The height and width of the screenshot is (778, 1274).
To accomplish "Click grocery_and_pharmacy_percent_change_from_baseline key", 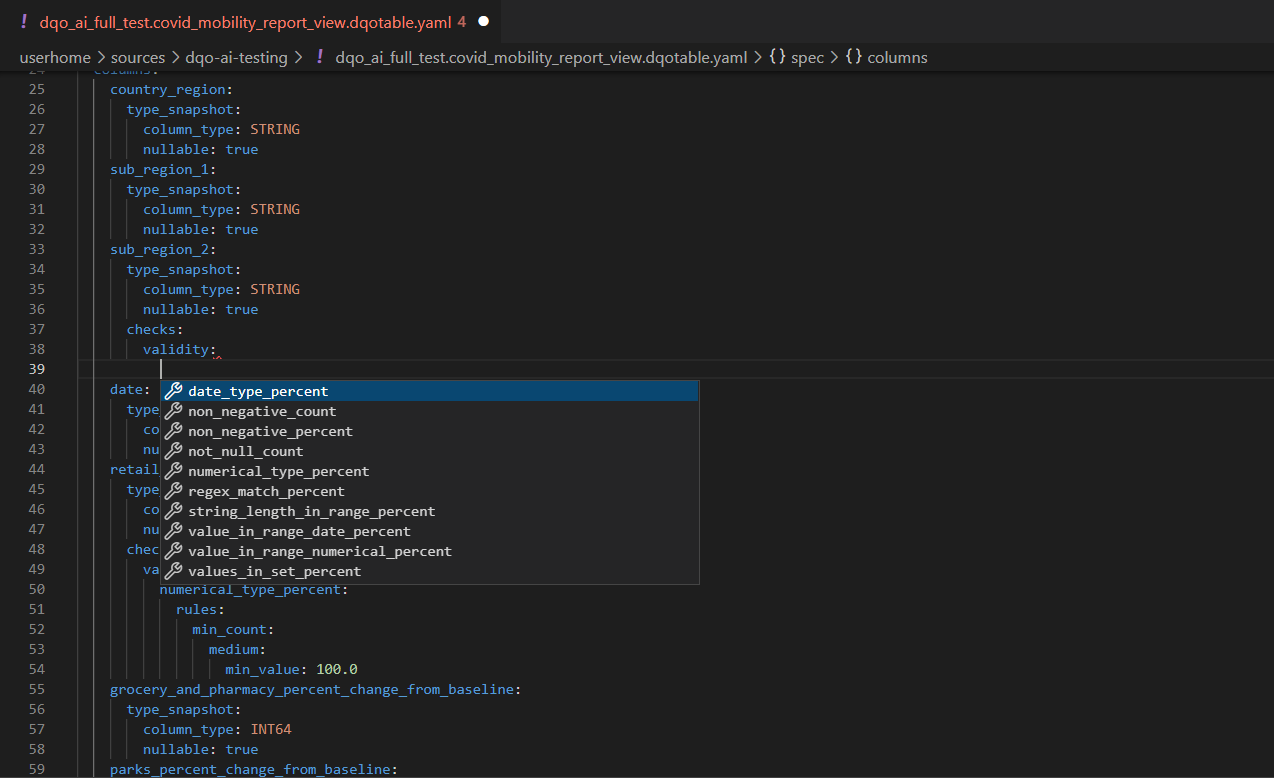I will click(311, 689).
